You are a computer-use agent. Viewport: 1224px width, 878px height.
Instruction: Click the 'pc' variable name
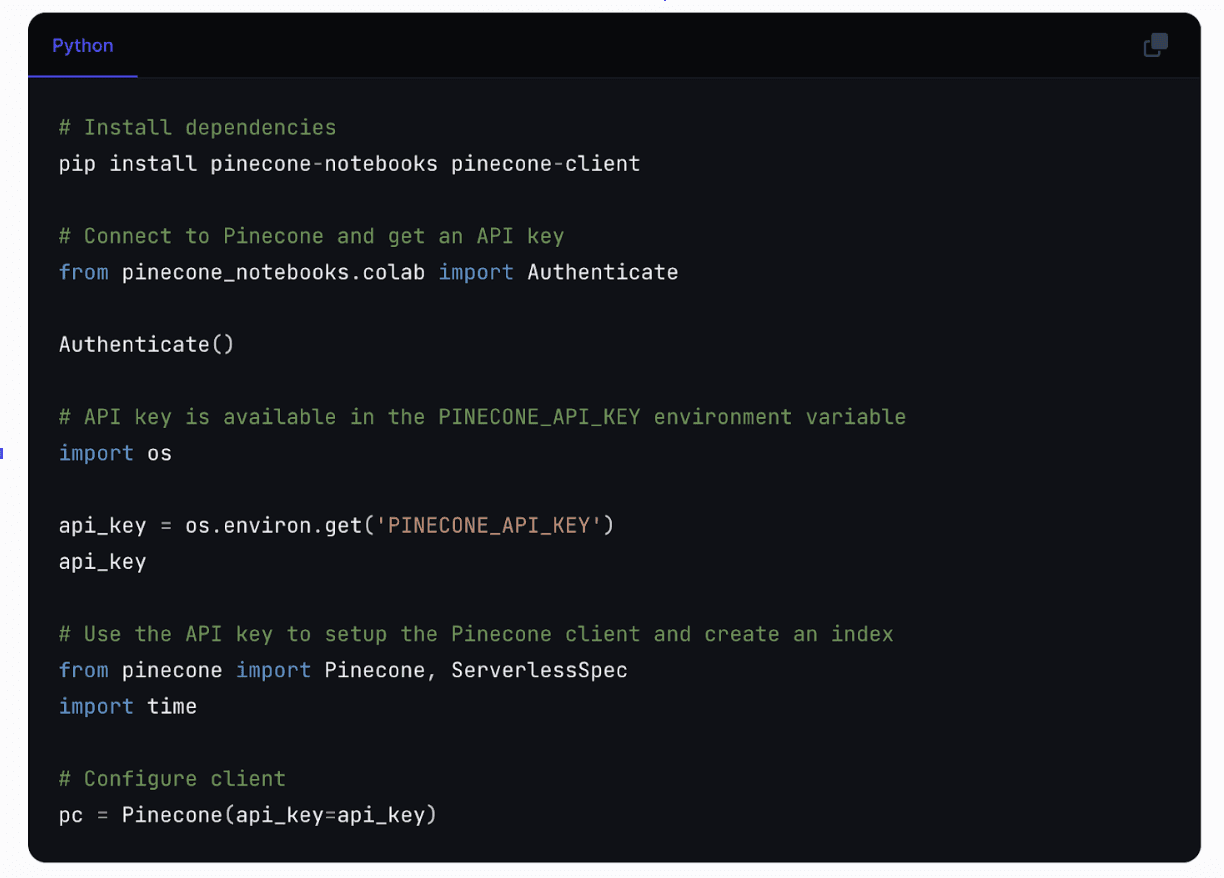(71, 815)
